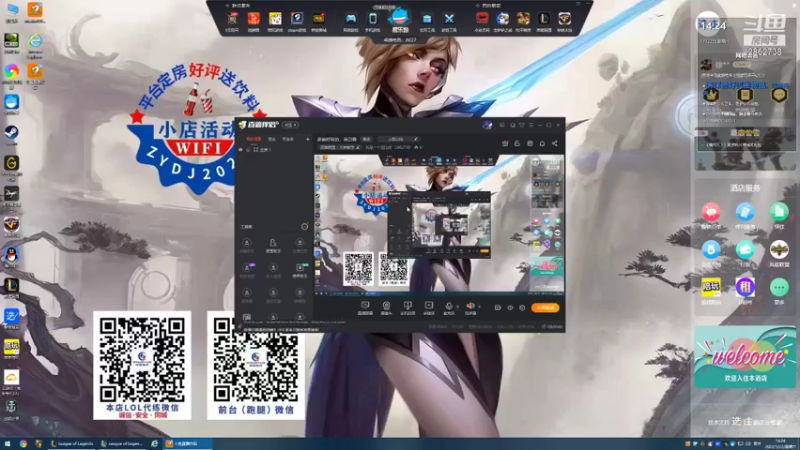Open the toolbox tool with green badge
Viewport: 800px width, 450px height.
point(300,270)
